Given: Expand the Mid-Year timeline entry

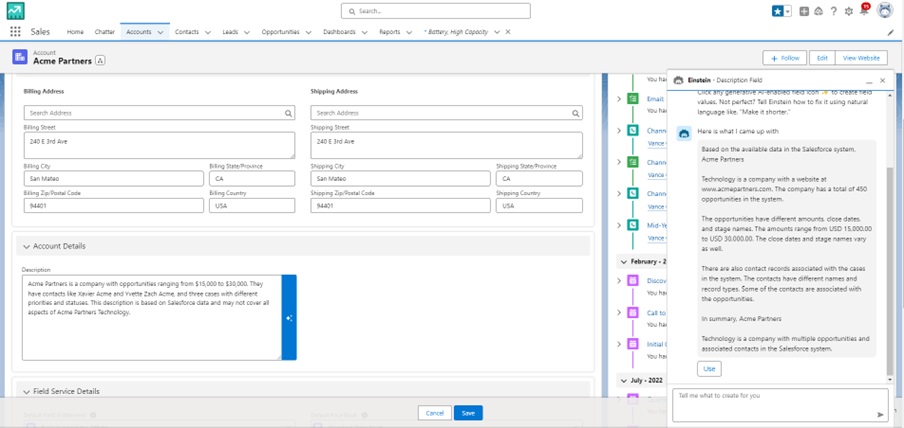Looking at the screenshot, I should (619, 225).
